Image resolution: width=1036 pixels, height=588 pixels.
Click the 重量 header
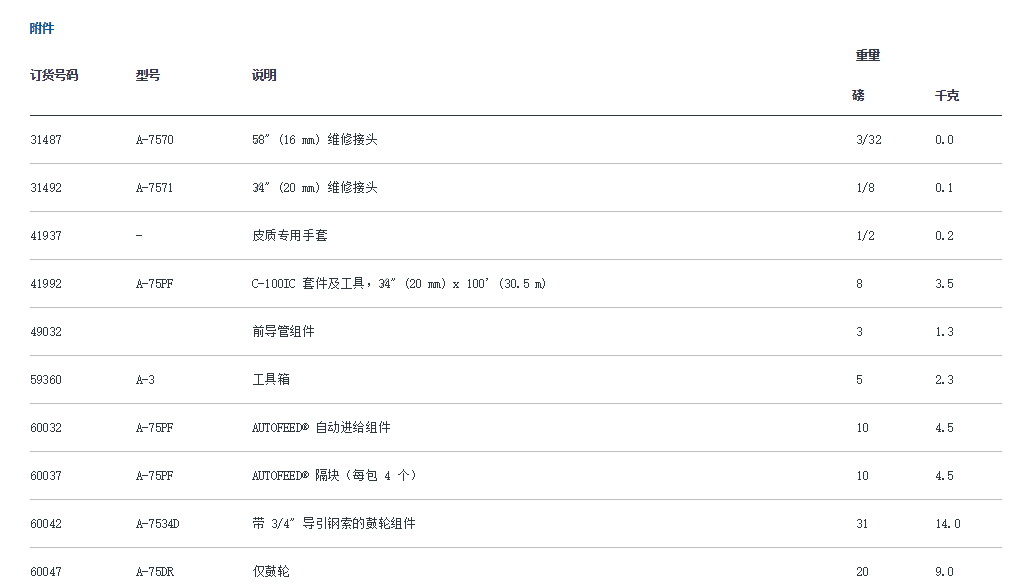click(x=867, y=56)
